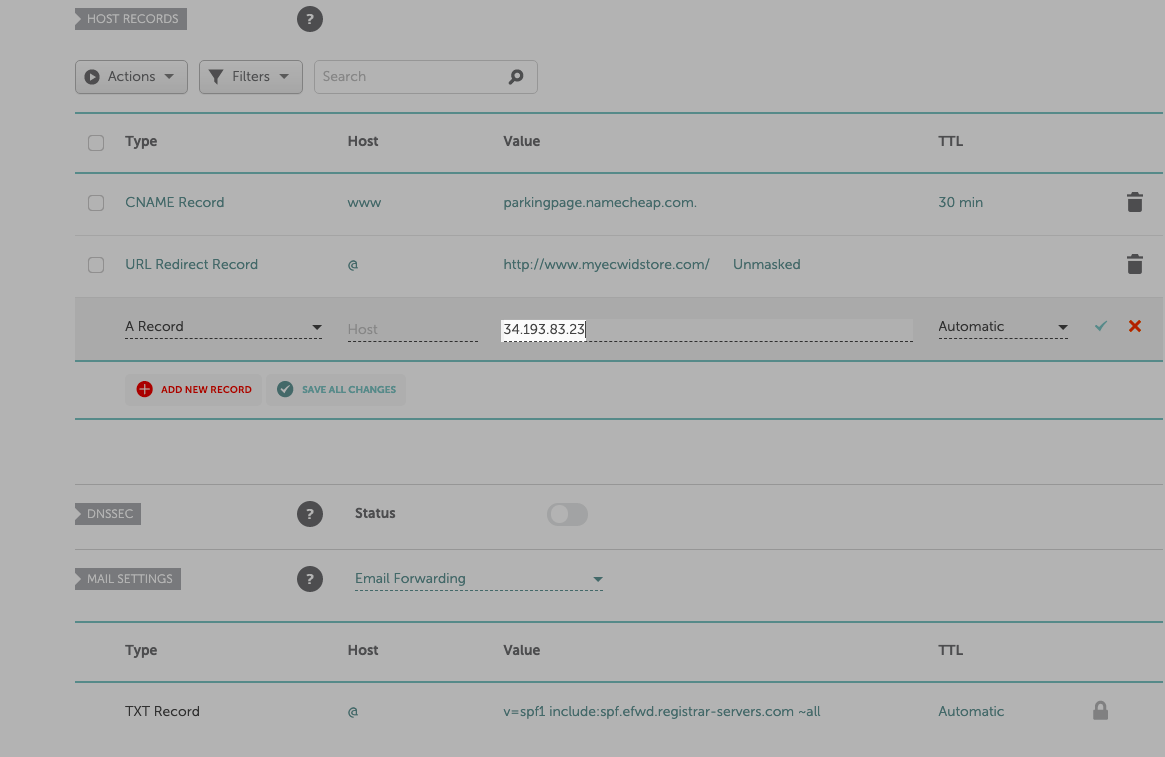
Task: Open the TTL Automatic dropdown
Action: (x=1002, y=326)
